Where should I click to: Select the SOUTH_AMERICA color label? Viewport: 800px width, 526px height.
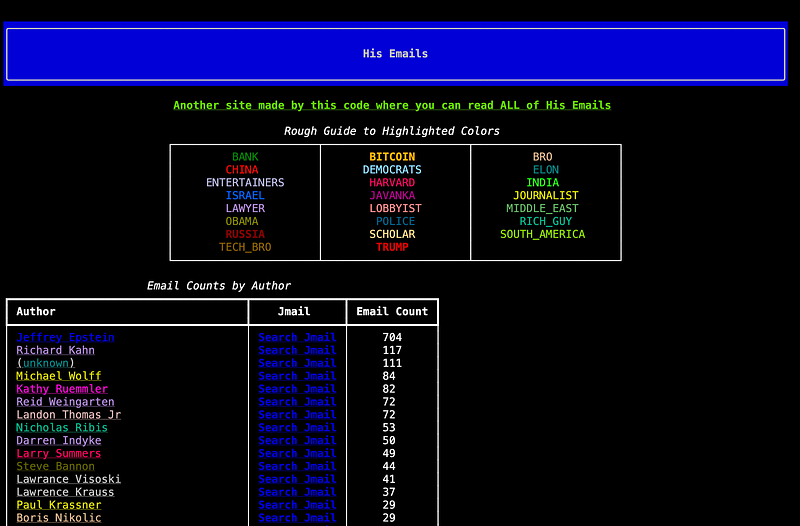tap(542, 234)
